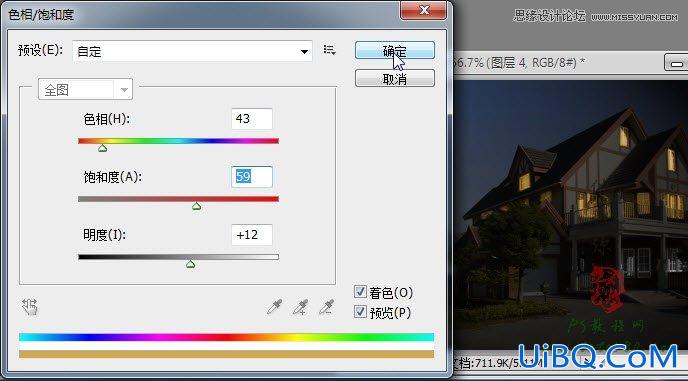Click the 明度 lightness slider handle

(x=190, y=264)
